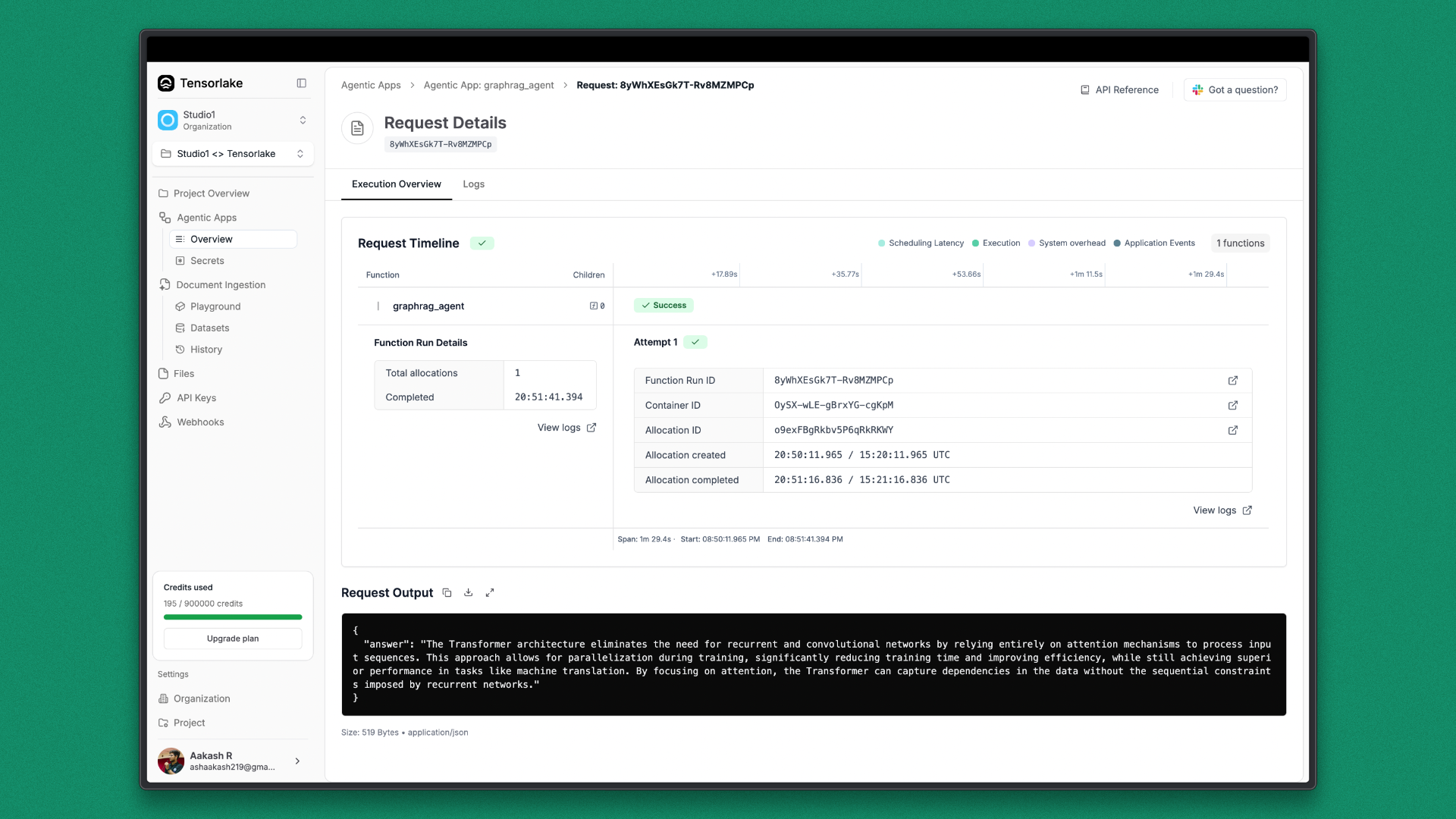1456x819 pixels.
Task: Click the Tensorlake logo
Action: 166,83
